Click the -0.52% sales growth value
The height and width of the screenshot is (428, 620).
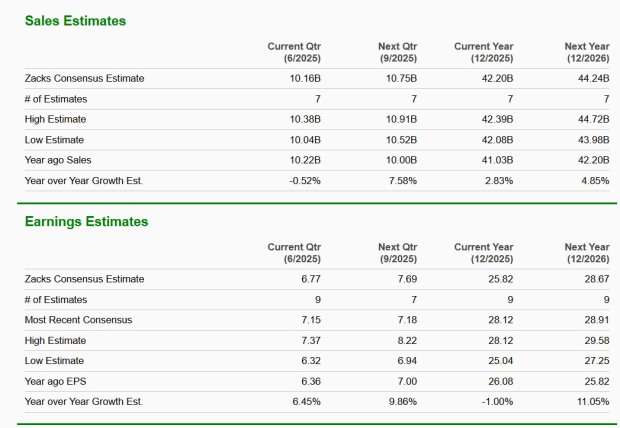(x=304, y=180)
